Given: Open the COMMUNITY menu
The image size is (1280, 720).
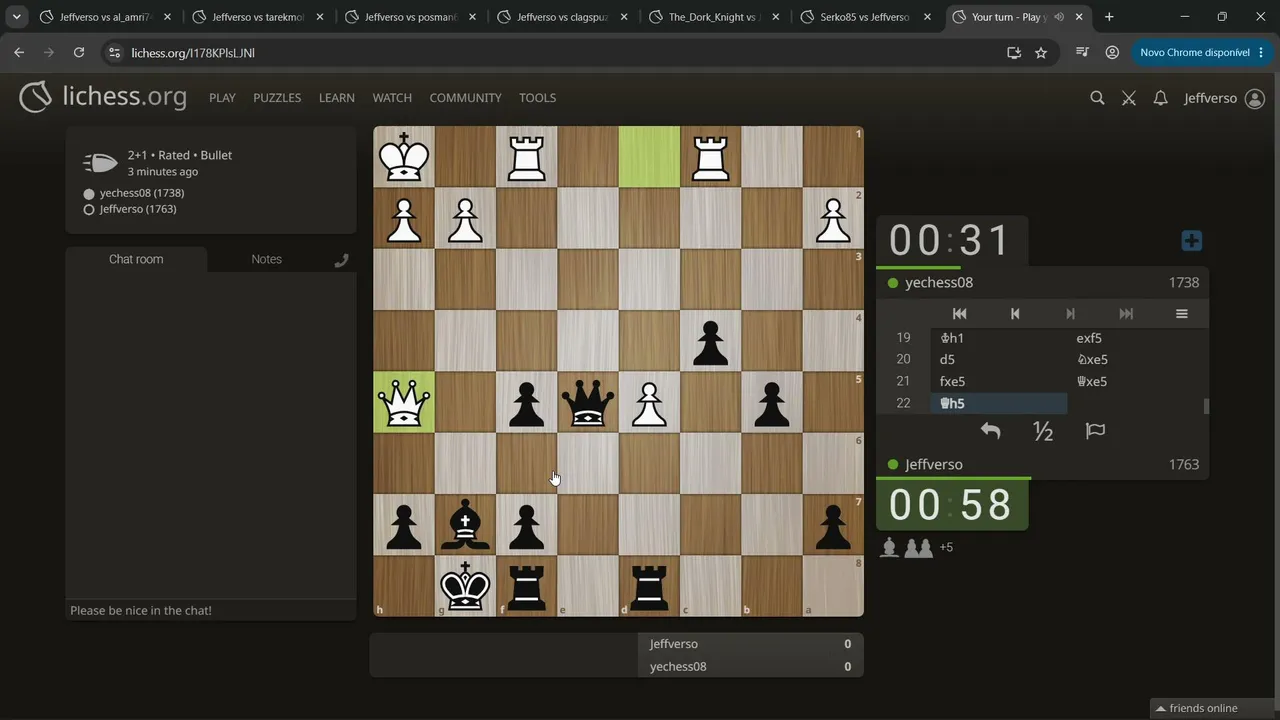Looking at the screenshot, I should [x=465, y=98].
